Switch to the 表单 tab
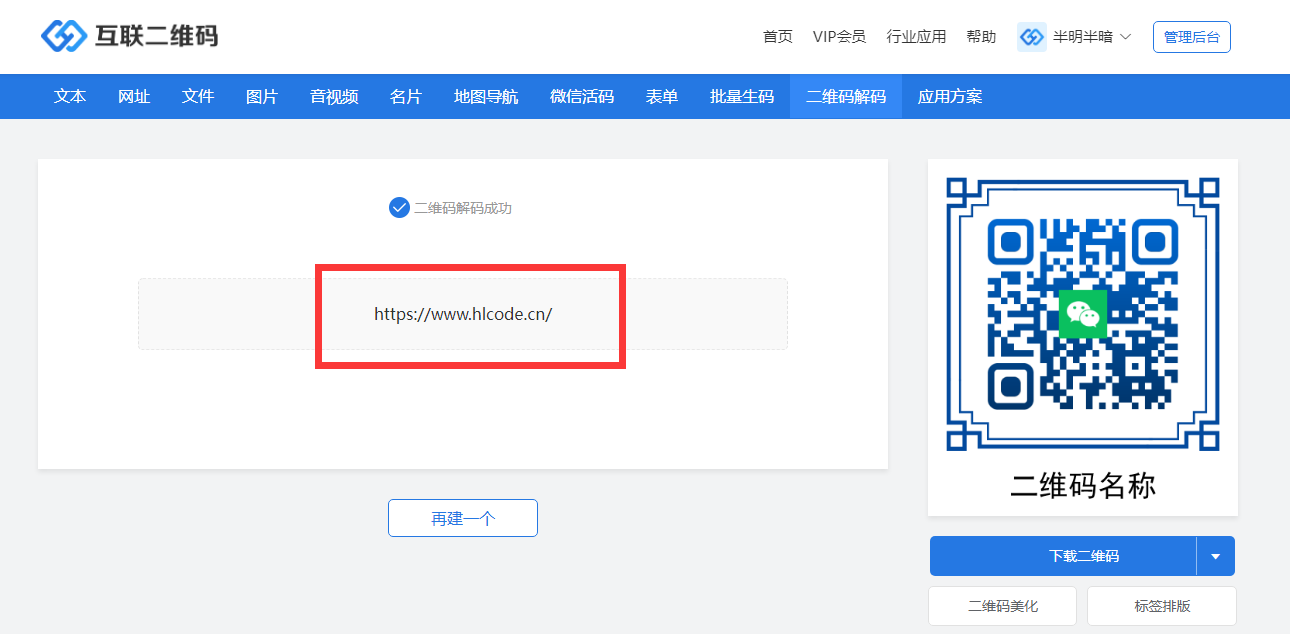The image size is (1290, 634). pyautogui.click(x=662, y=96)
